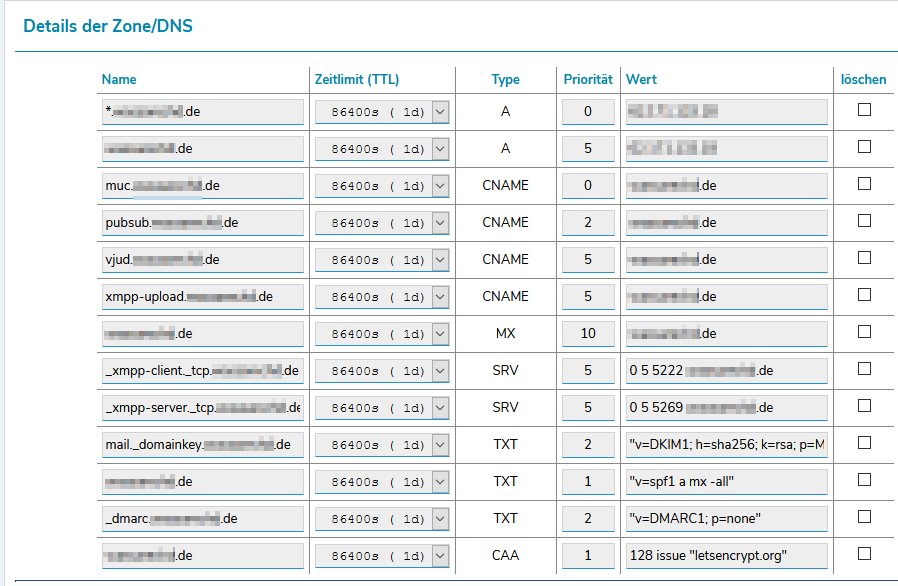
Task: Click the Priorität column header
Action: point(587,79)
